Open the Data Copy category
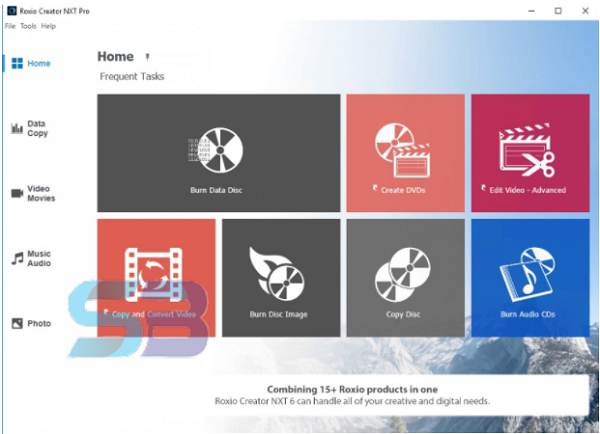The height and width of the screenshot is (434, 600). tap(30, 128)
